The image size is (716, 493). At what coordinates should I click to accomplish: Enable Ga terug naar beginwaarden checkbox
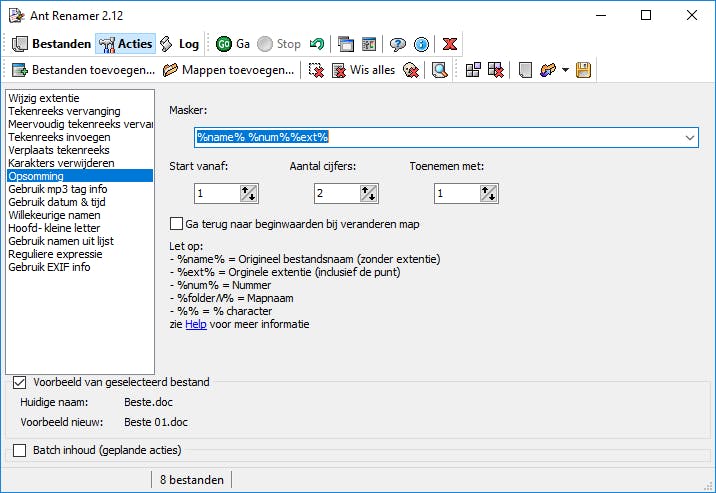pos(176,224)
